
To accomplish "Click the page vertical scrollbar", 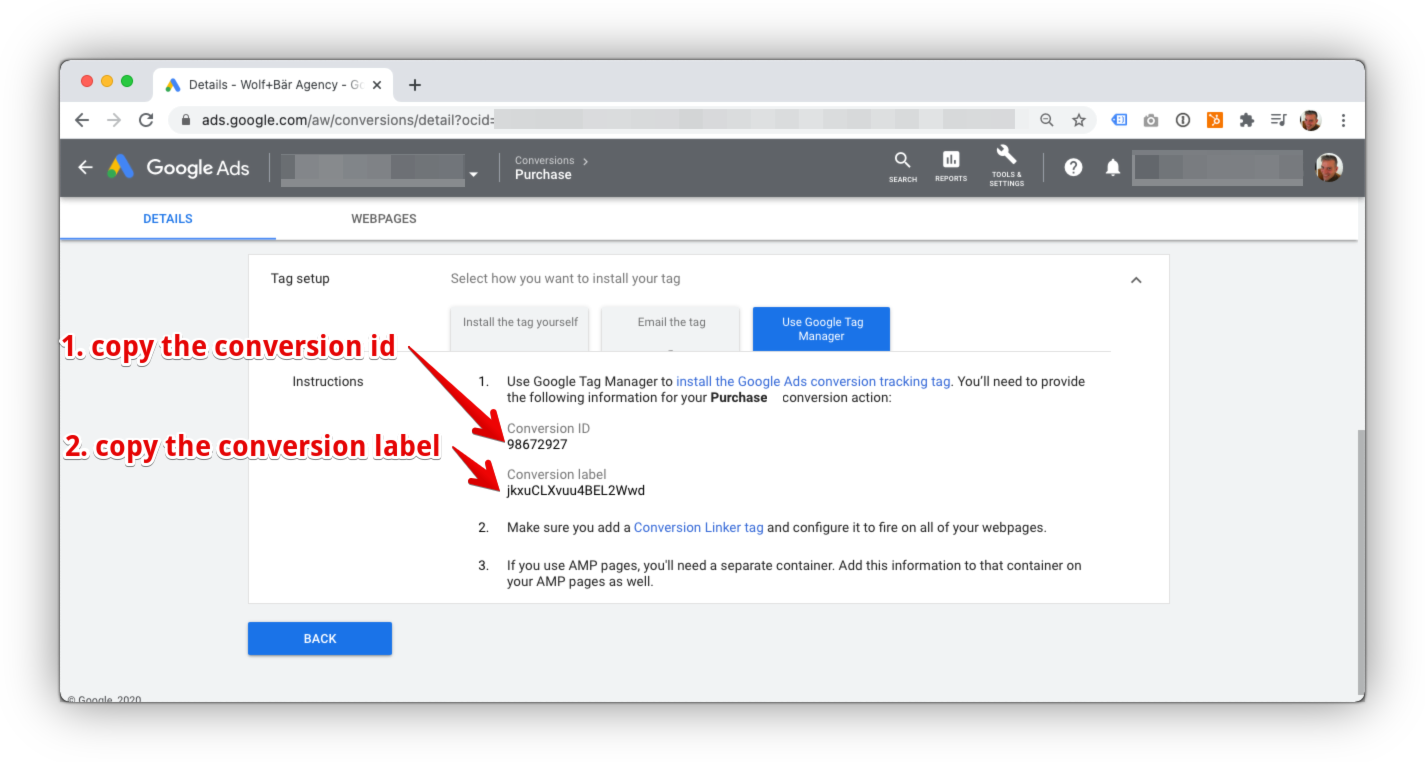I will 1359,560.
